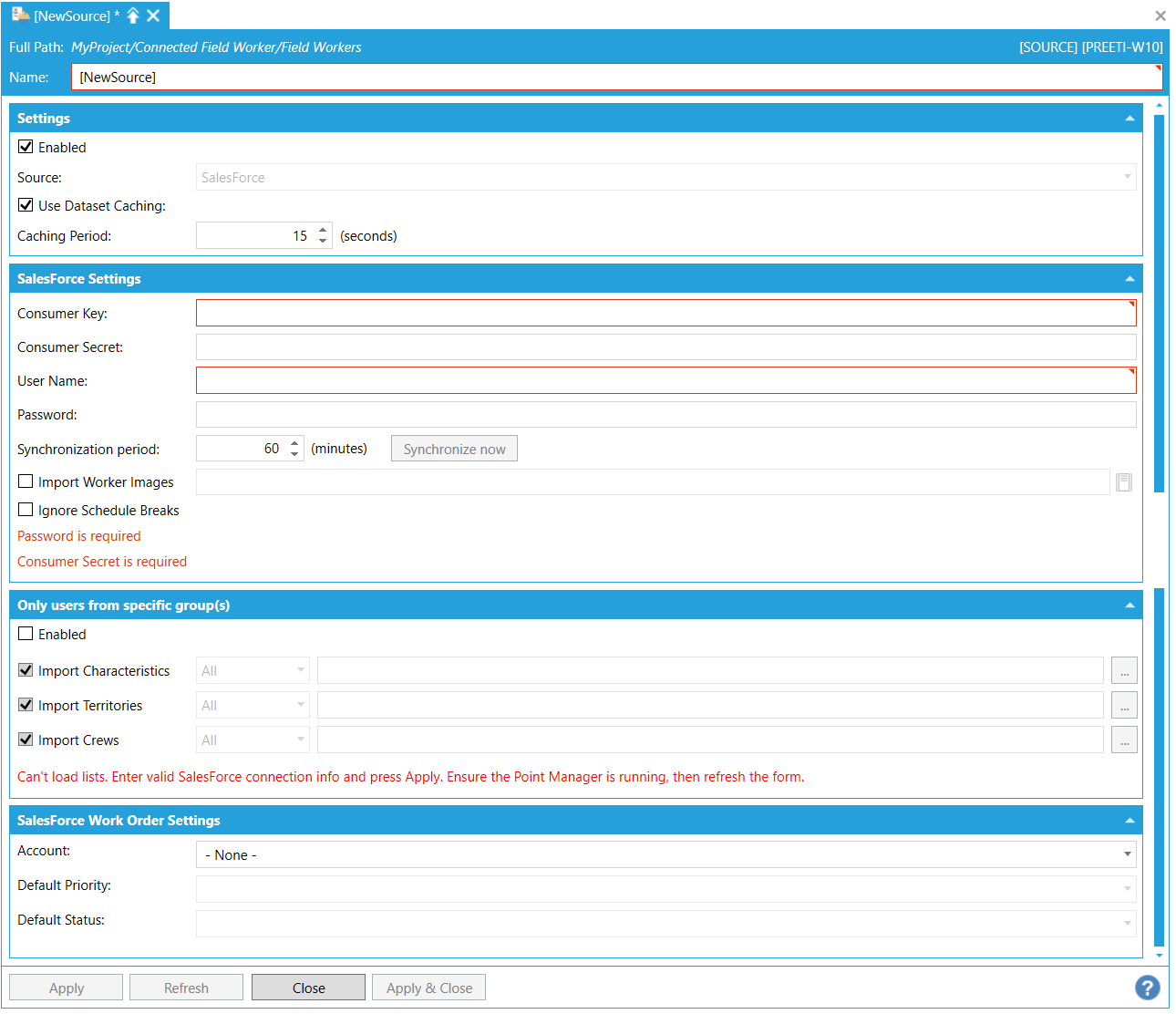This screenshot has height=1014, width=1176.
Task: Click into the Consumer Key field
Action: pos(665,313)
